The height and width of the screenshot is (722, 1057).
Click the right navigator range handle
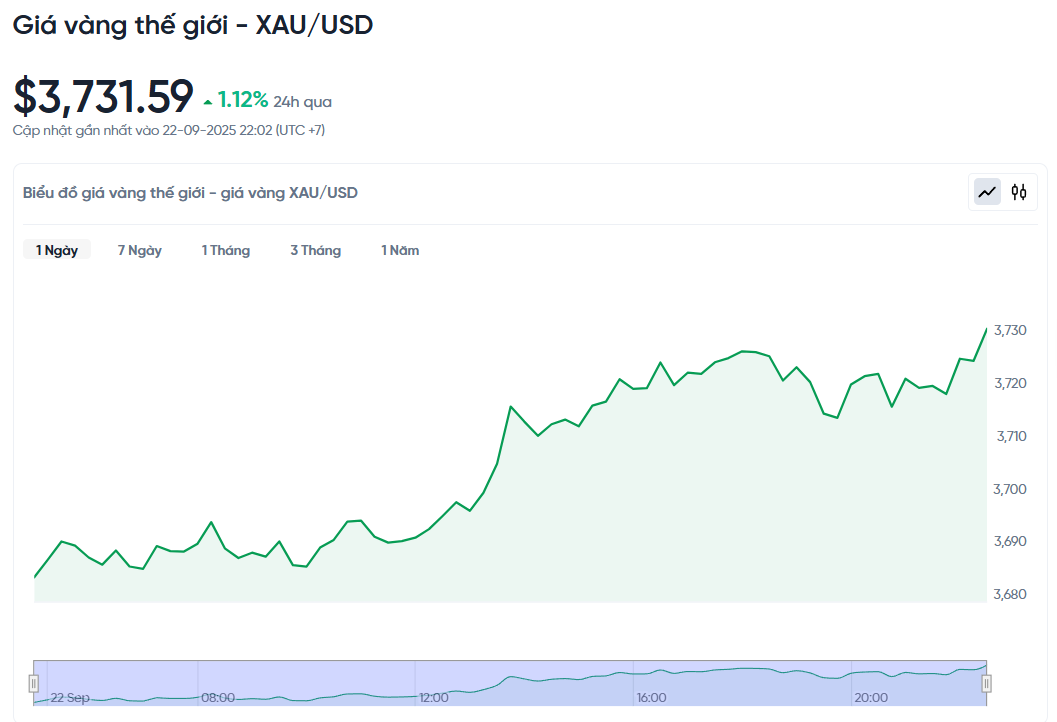(x=985, y=684)
